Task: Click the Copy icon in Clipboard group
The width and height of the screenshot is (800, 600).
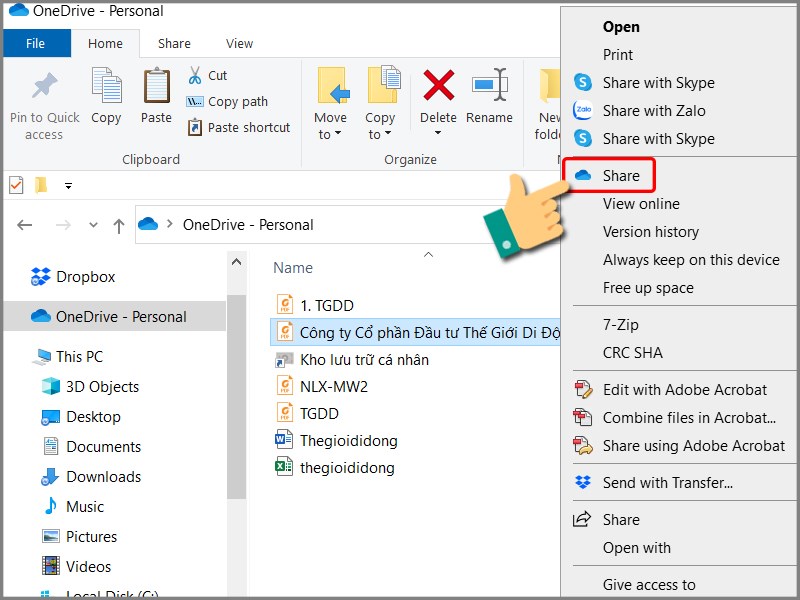Action: pos(106,85)
